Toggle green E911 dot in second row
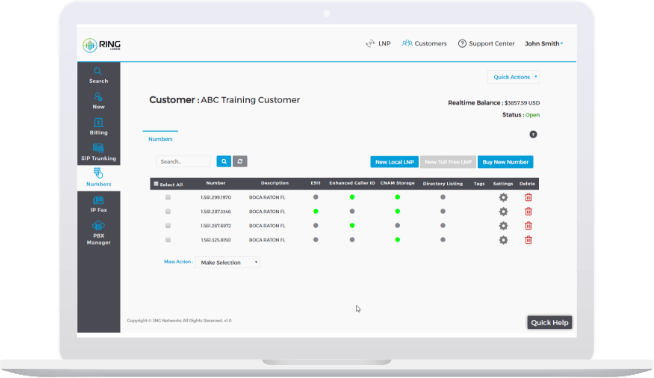654x378 pixels. tap(316, 212)
